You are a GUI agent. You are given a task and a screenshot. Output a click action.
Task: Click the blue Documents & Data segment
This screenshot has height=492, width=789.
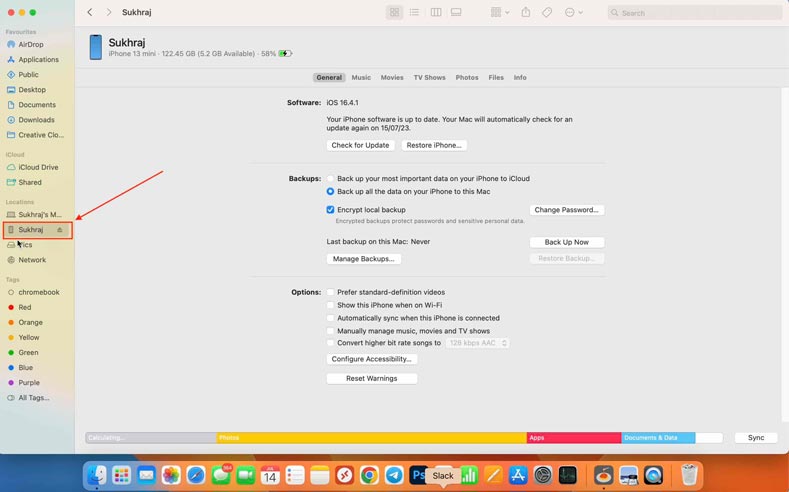(x=658, y=438)
